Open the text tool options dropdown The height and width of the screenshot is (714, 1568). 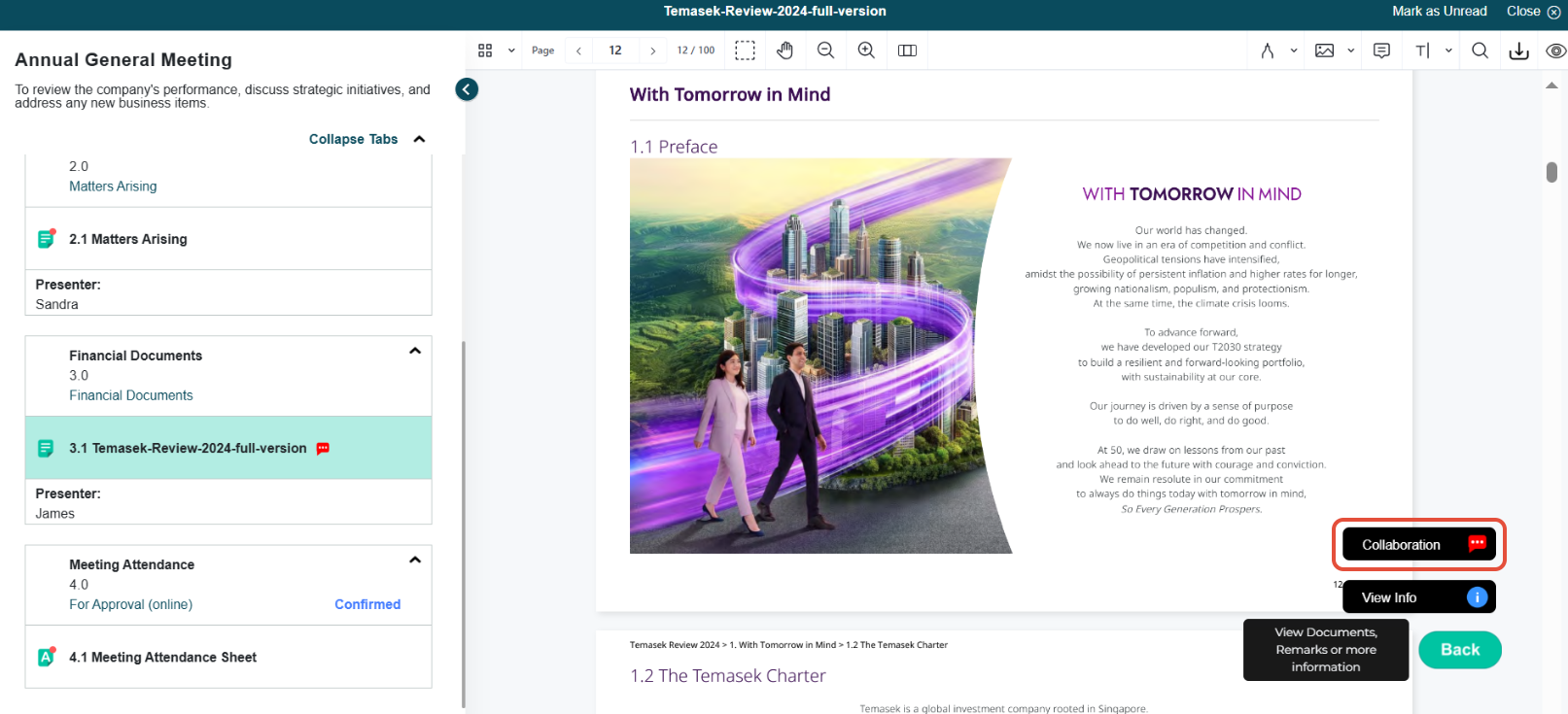pyautogui.click(x=1448, y=51)
